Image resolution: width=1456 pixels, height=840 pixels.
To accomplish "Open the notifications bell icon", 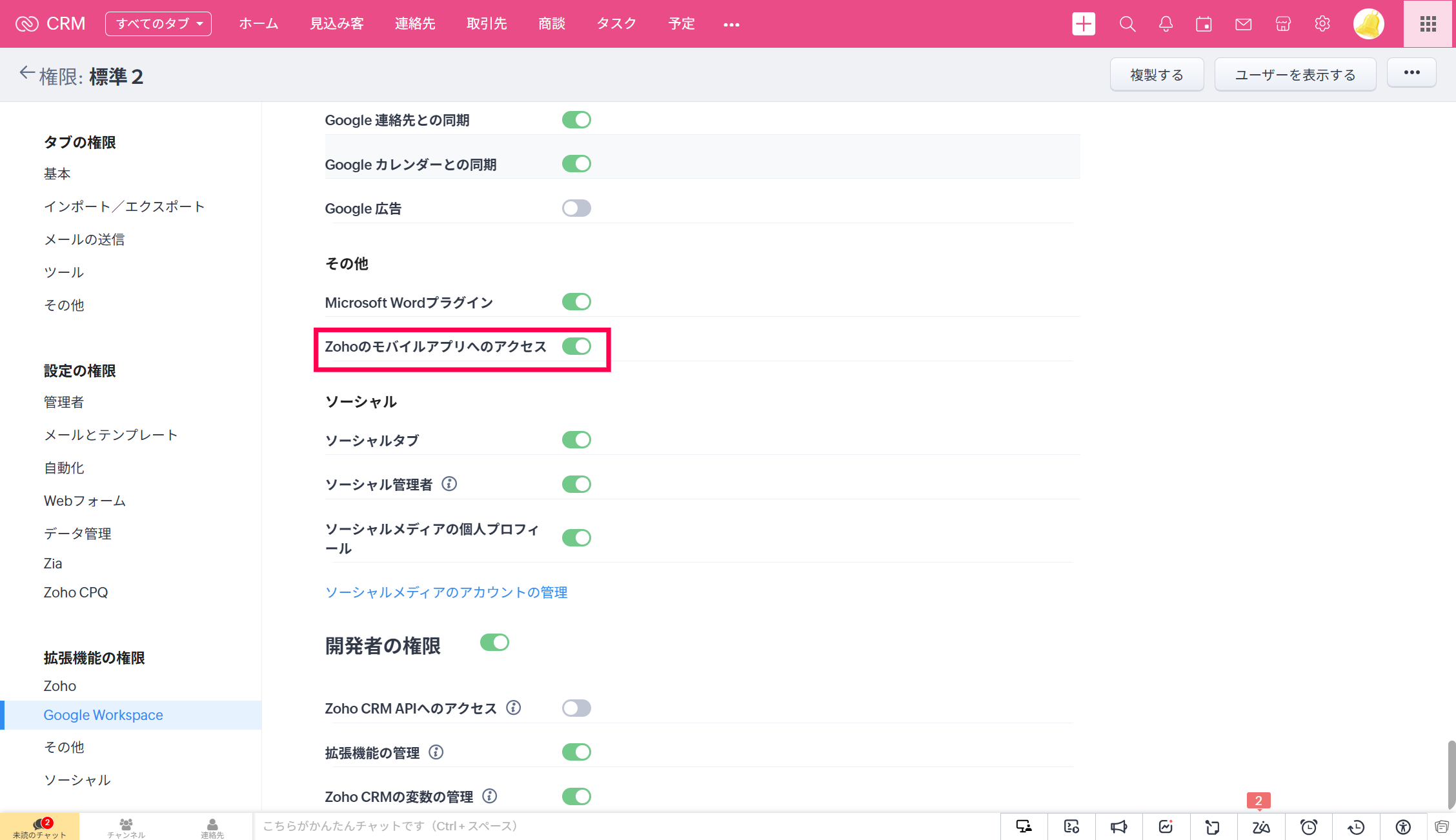I will pos(1166,24).
